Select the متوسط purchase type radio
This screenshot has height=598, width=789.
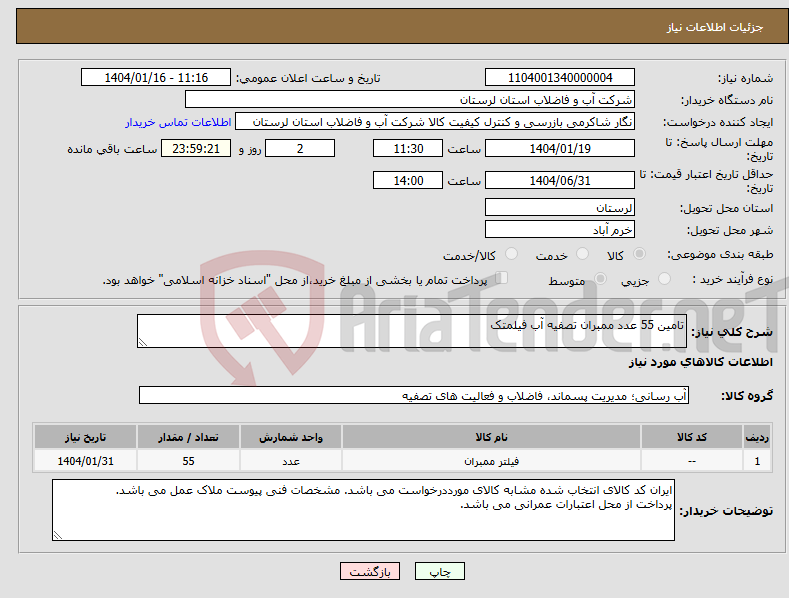click(600, 278)
